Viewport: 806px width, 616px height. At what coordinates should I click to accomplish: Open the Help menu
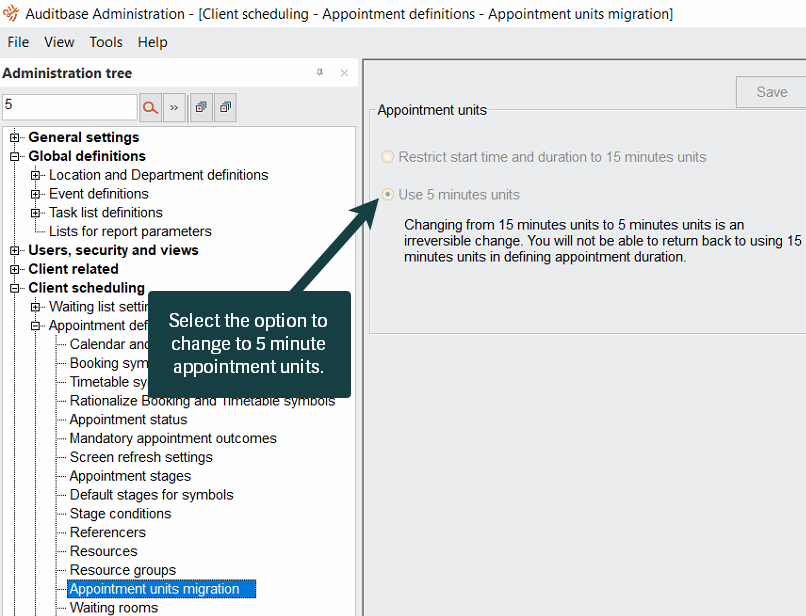pos(152,42)
